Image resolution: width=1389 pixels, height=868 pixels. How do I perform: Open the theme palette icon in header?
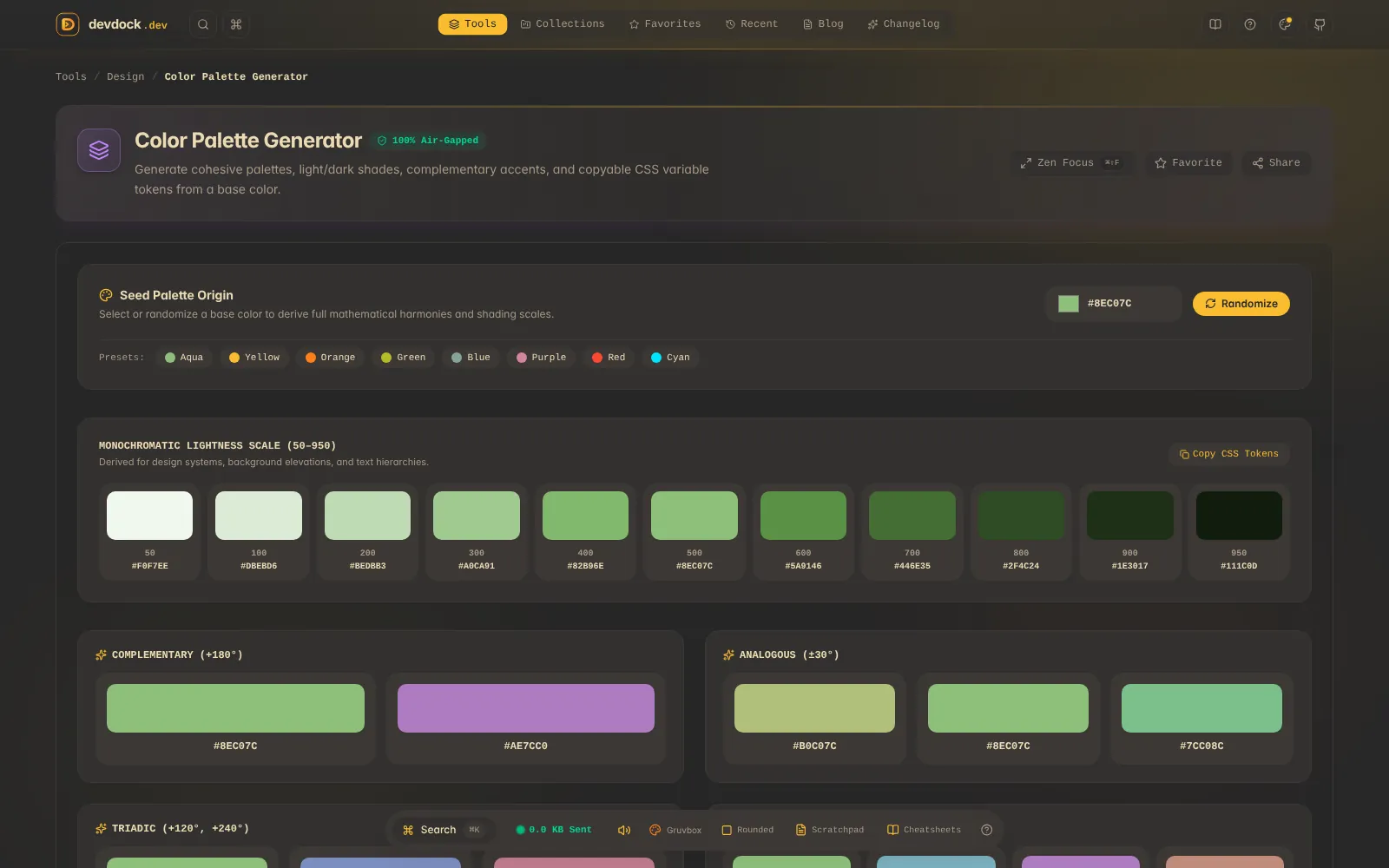coord(1285,24)
